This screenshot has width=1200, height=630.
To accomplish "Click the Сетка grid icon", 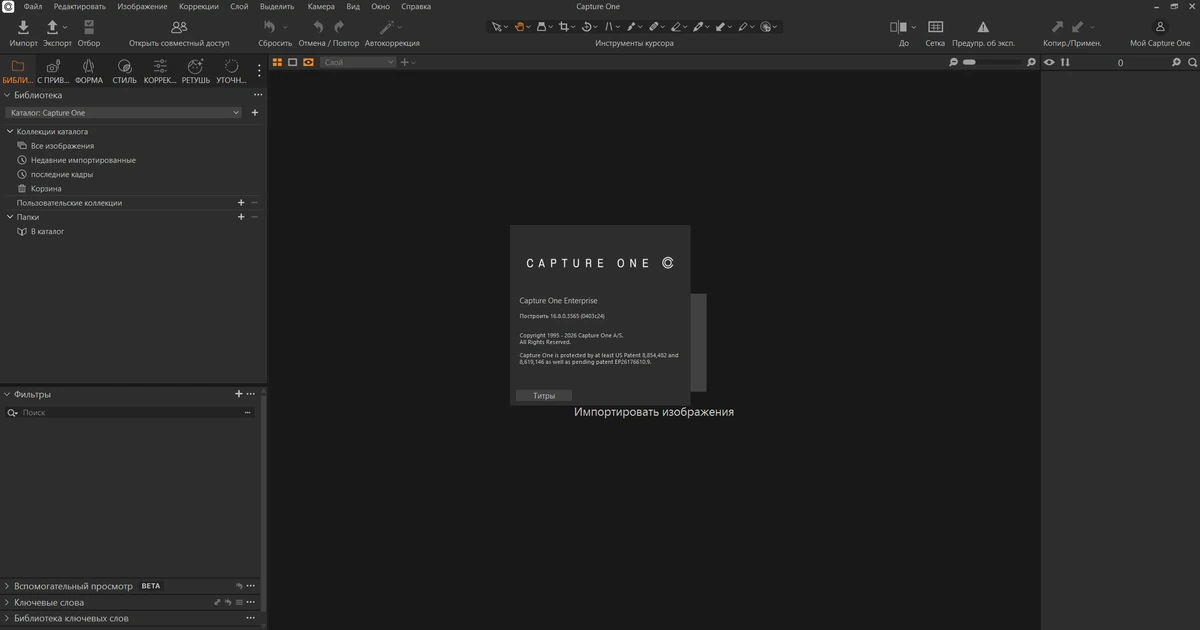I will pos(935,27).
